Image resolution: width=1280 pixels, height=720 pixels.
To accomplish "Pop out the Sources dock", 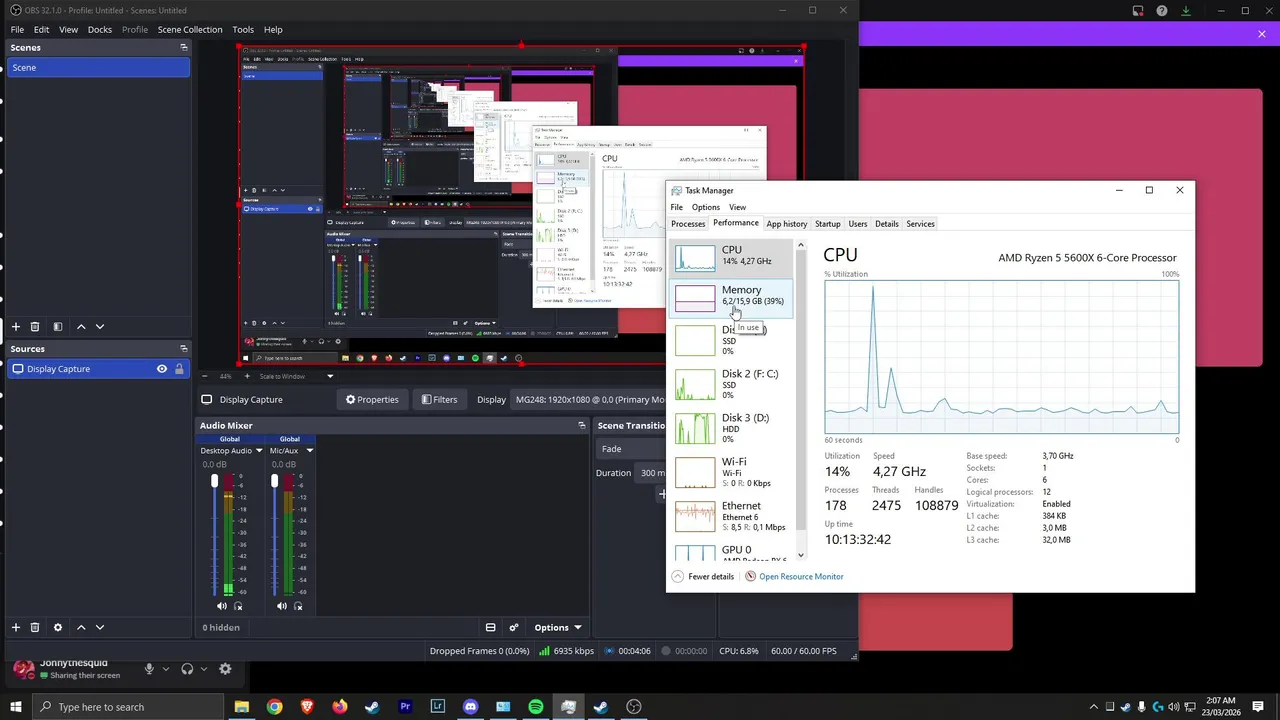I will pos(183,349).
